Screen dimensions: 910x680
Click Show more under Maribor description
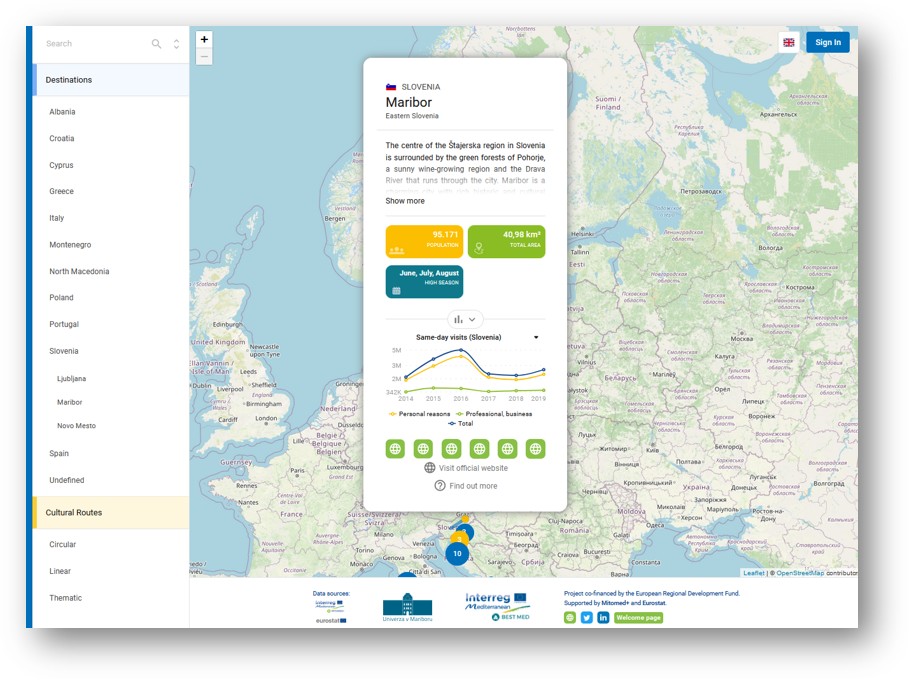(405, 201)
